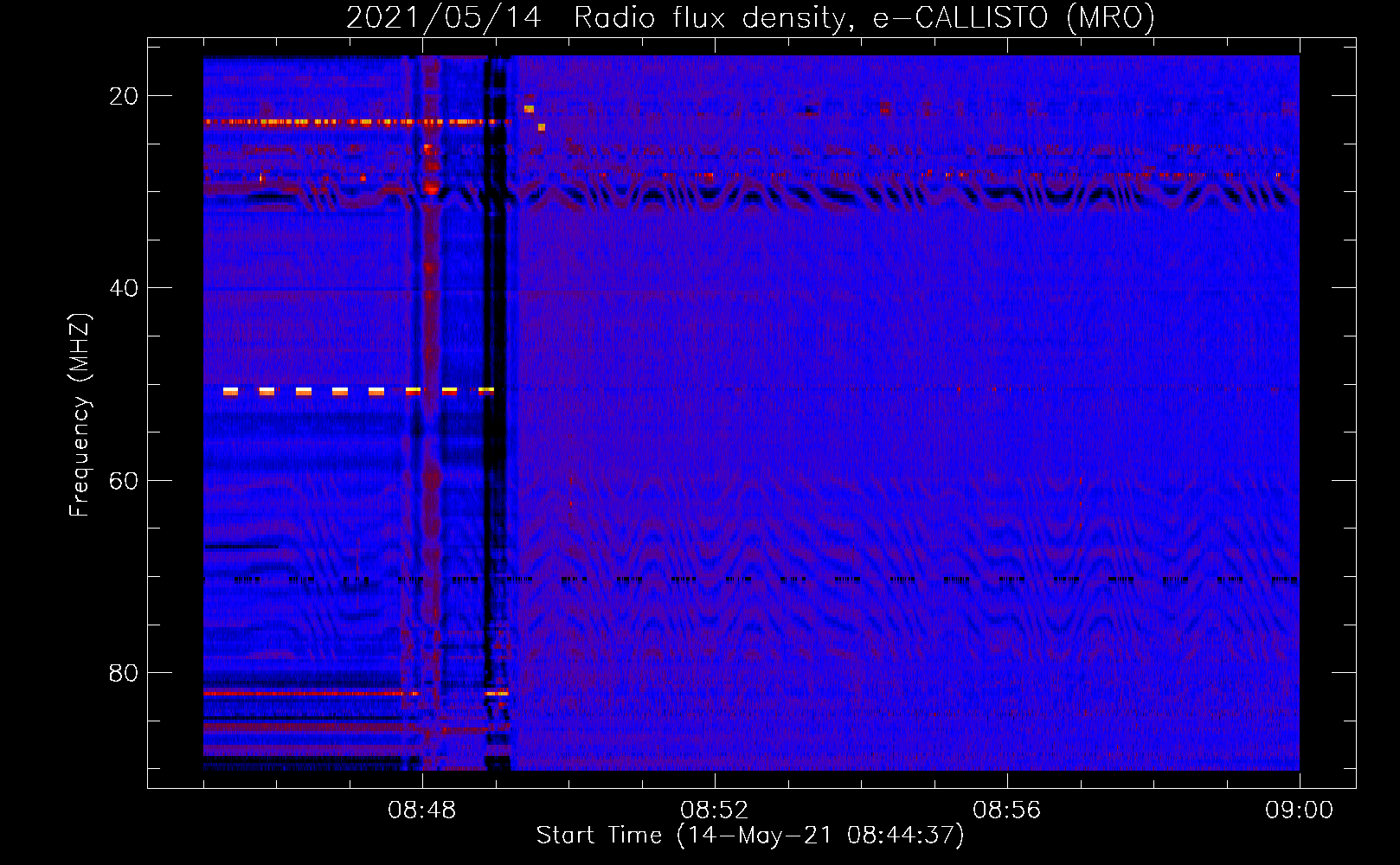Image resolution: width=1400 pixels, height=865 pixels.
Task: Click the 60 MHz frequency tick label
Action: (124, 480)
